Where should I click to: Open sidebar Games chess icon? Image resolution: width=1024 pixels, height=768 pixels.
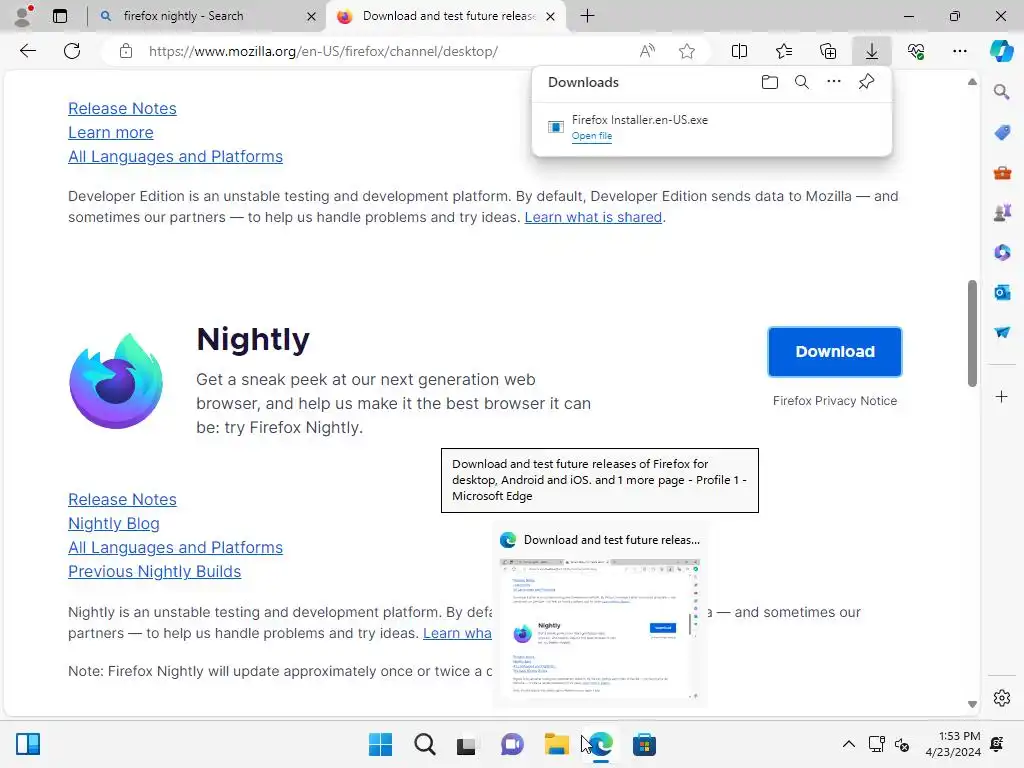1002,213
